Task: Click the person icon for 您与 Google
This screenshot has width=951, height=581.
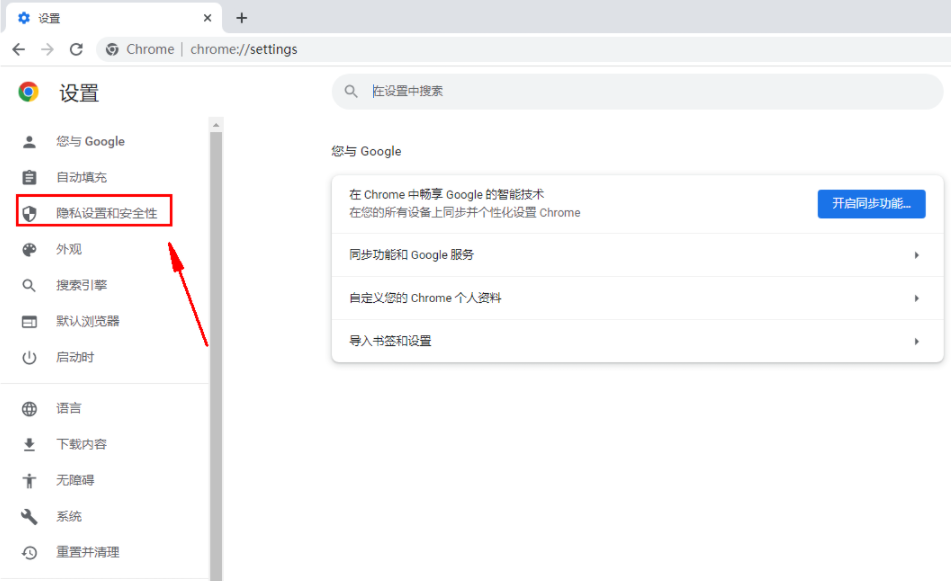Action: click(x=29, y=142)
